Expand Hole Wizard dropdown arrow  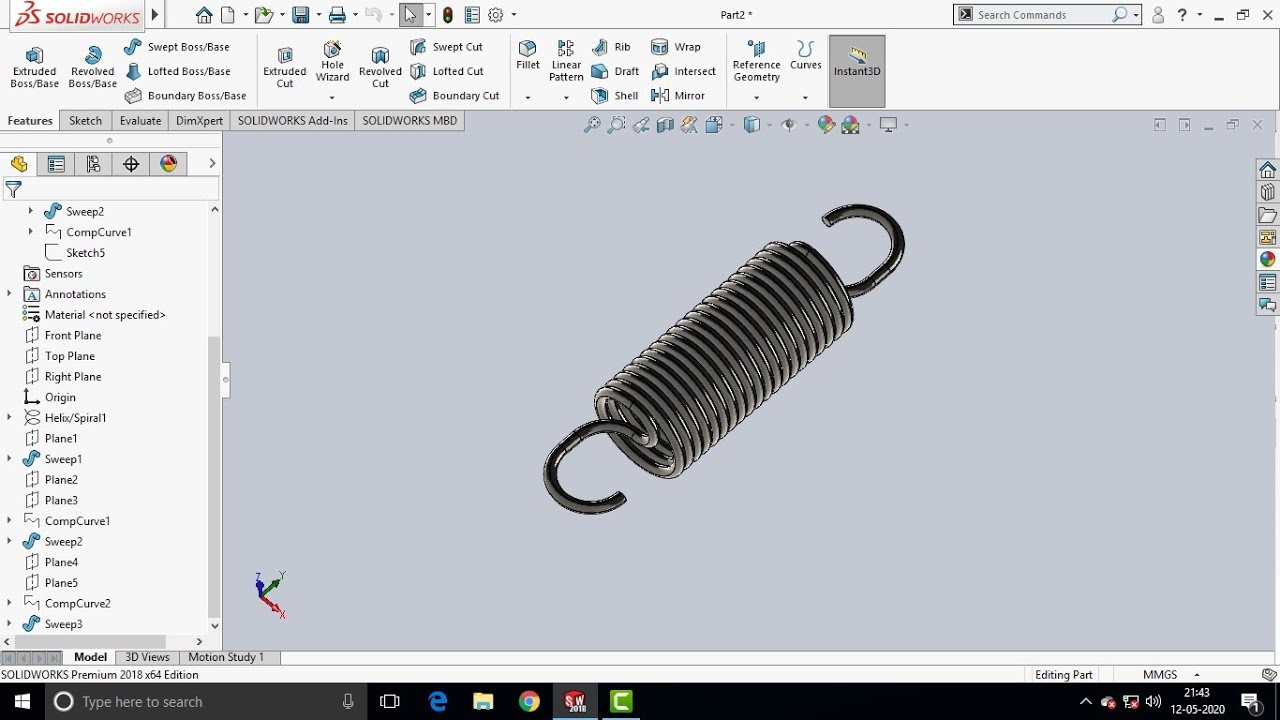(x=332, y=98)
